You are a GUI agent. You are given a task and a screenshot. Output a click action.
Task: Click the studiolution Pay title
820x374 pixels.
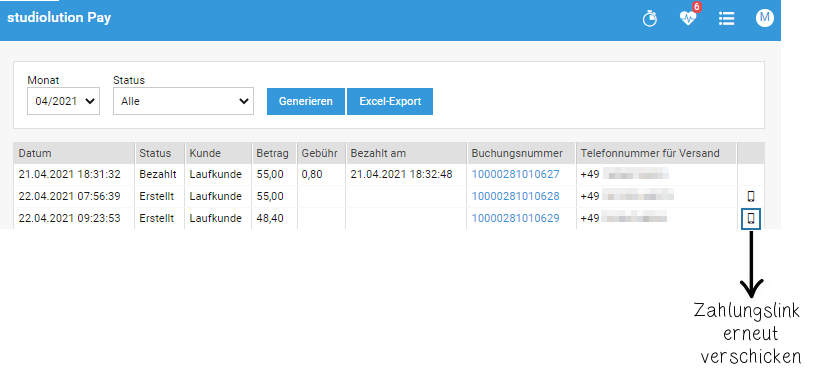click(x=59, y=18)
